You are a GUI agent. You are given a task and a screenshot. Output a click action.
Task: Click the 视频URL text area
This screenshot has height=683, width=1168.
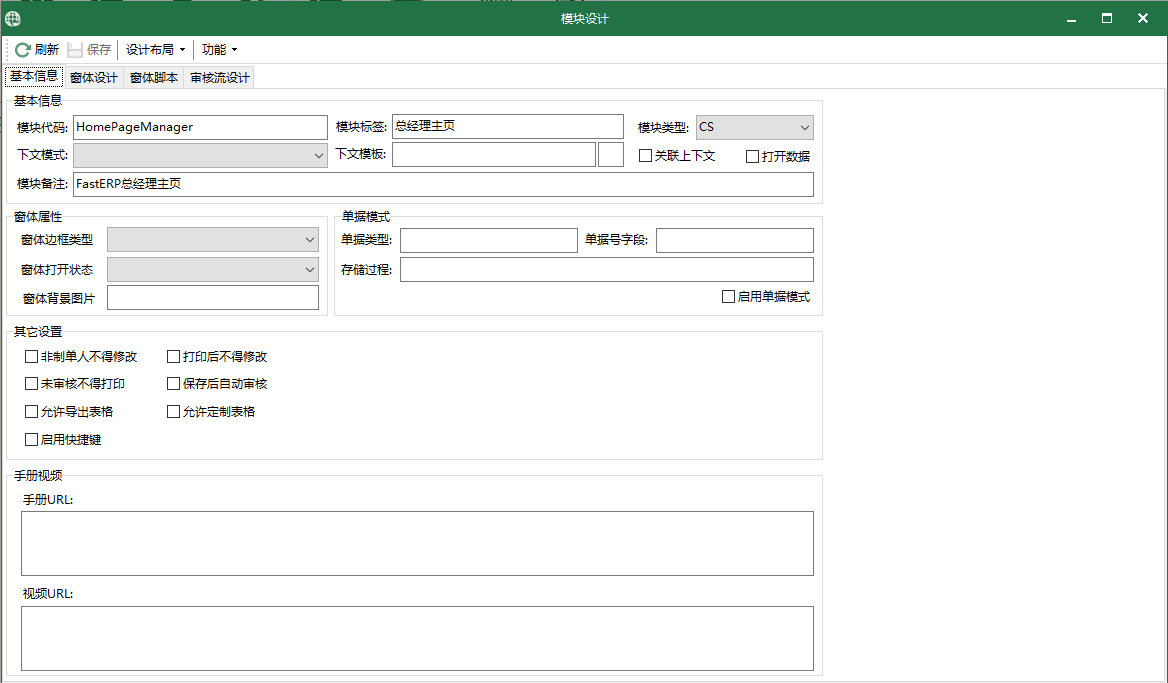[x=417, y=638]
